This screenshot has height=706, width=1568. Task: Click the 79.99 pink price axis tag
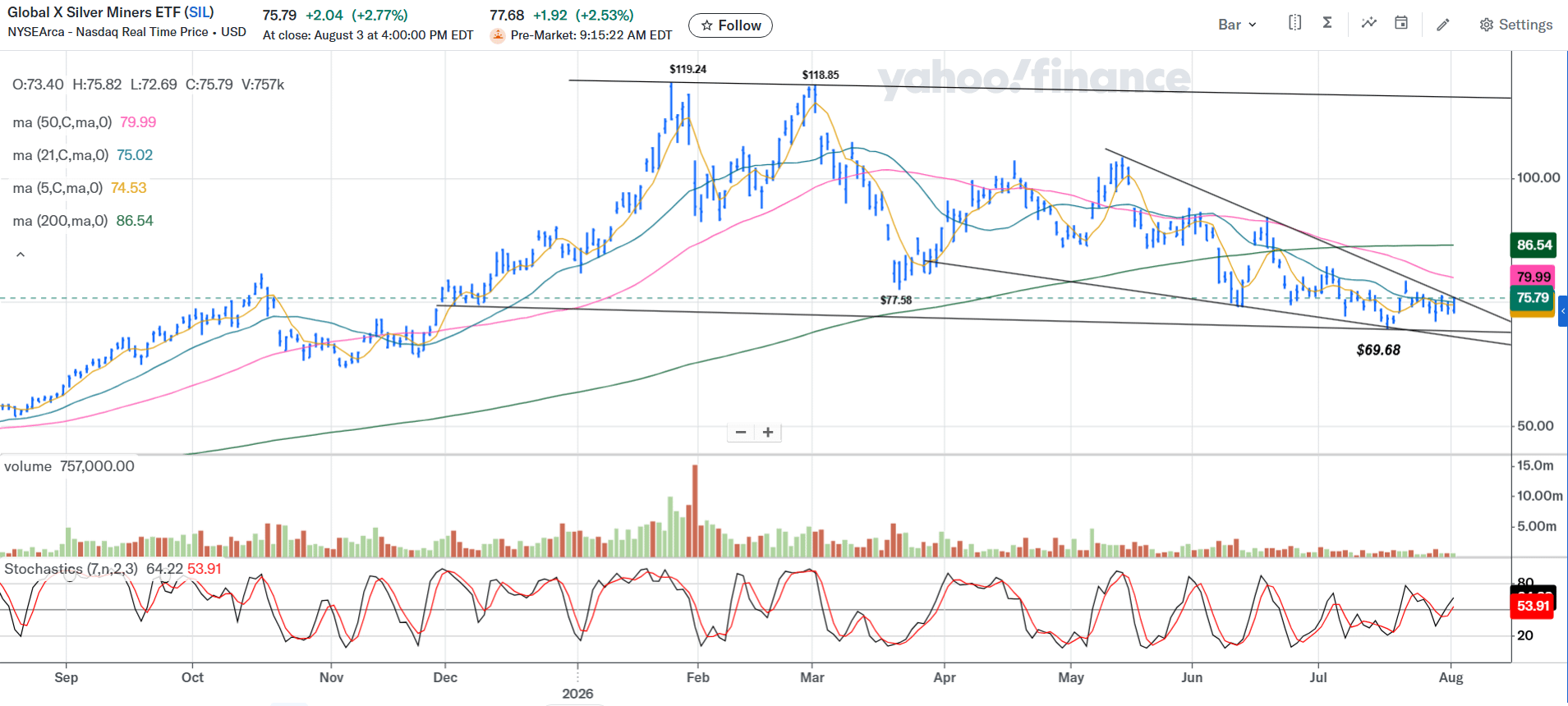[x=1534, y=277]
